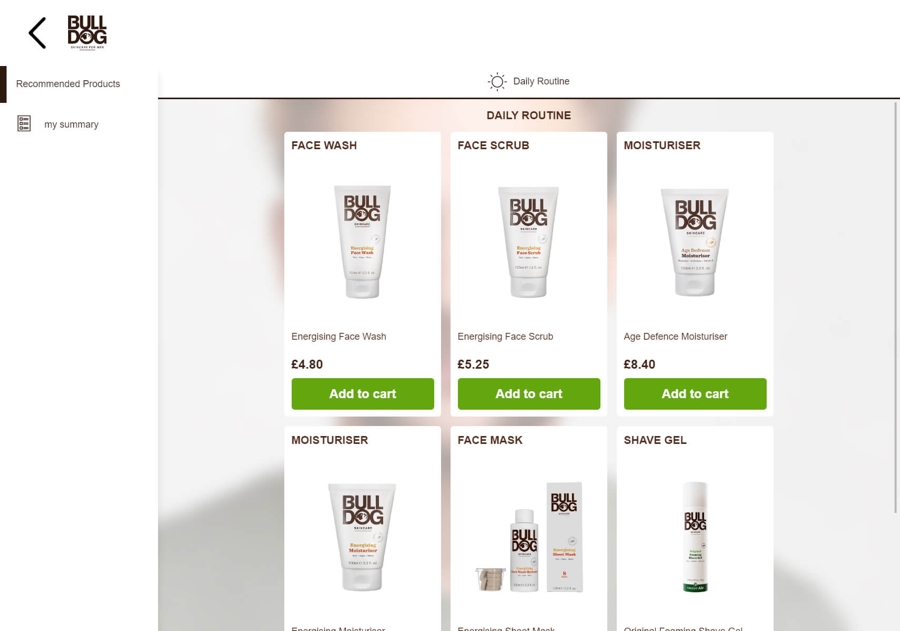Click the Bulldog logo in the header
Viewport: 900px width, 631px height.
[x=87, y=32]
